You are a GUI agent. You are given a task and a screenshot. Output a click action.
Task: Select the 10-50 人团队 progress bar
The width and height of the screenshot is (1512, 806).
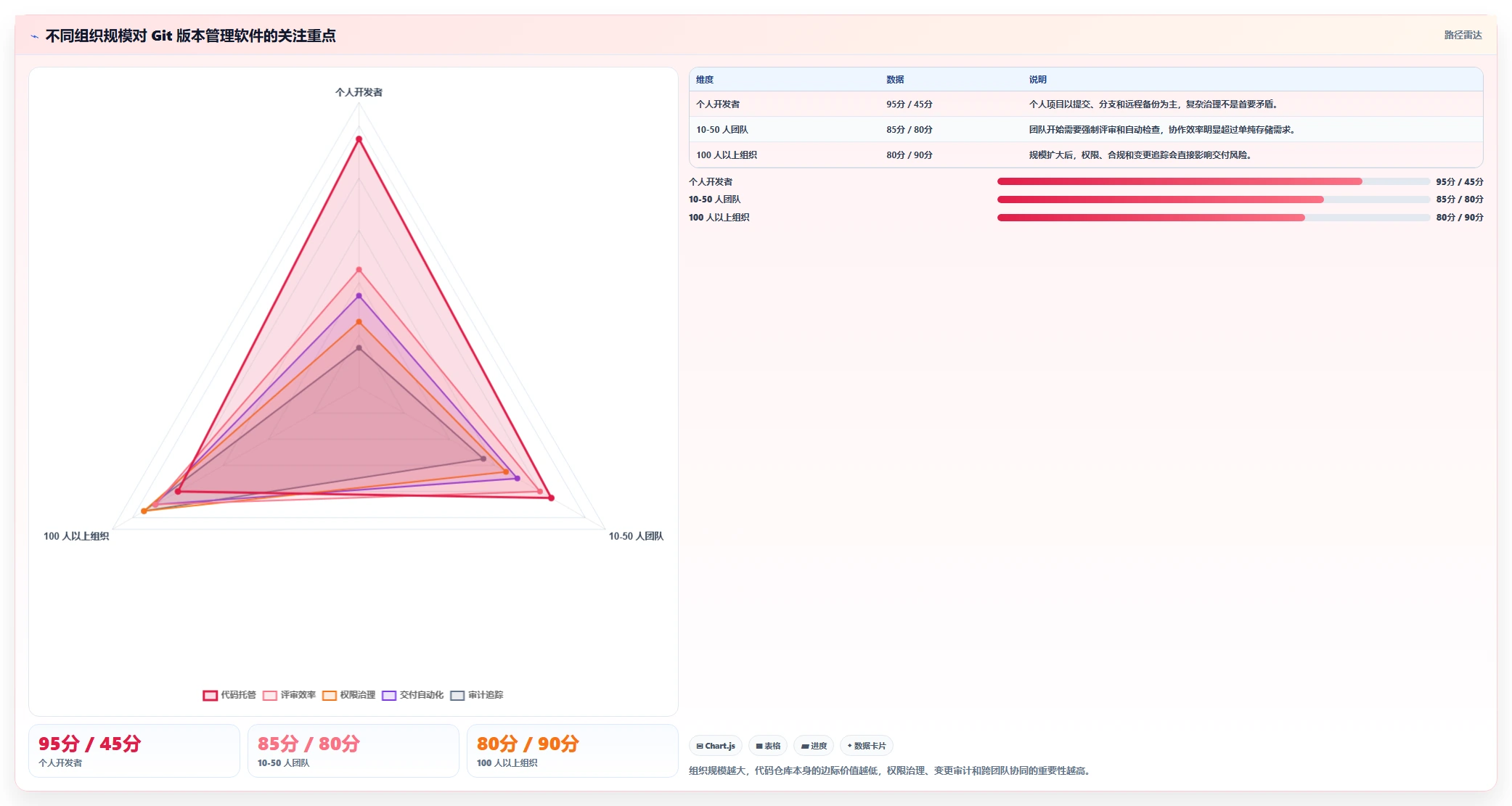(1213, 200)
